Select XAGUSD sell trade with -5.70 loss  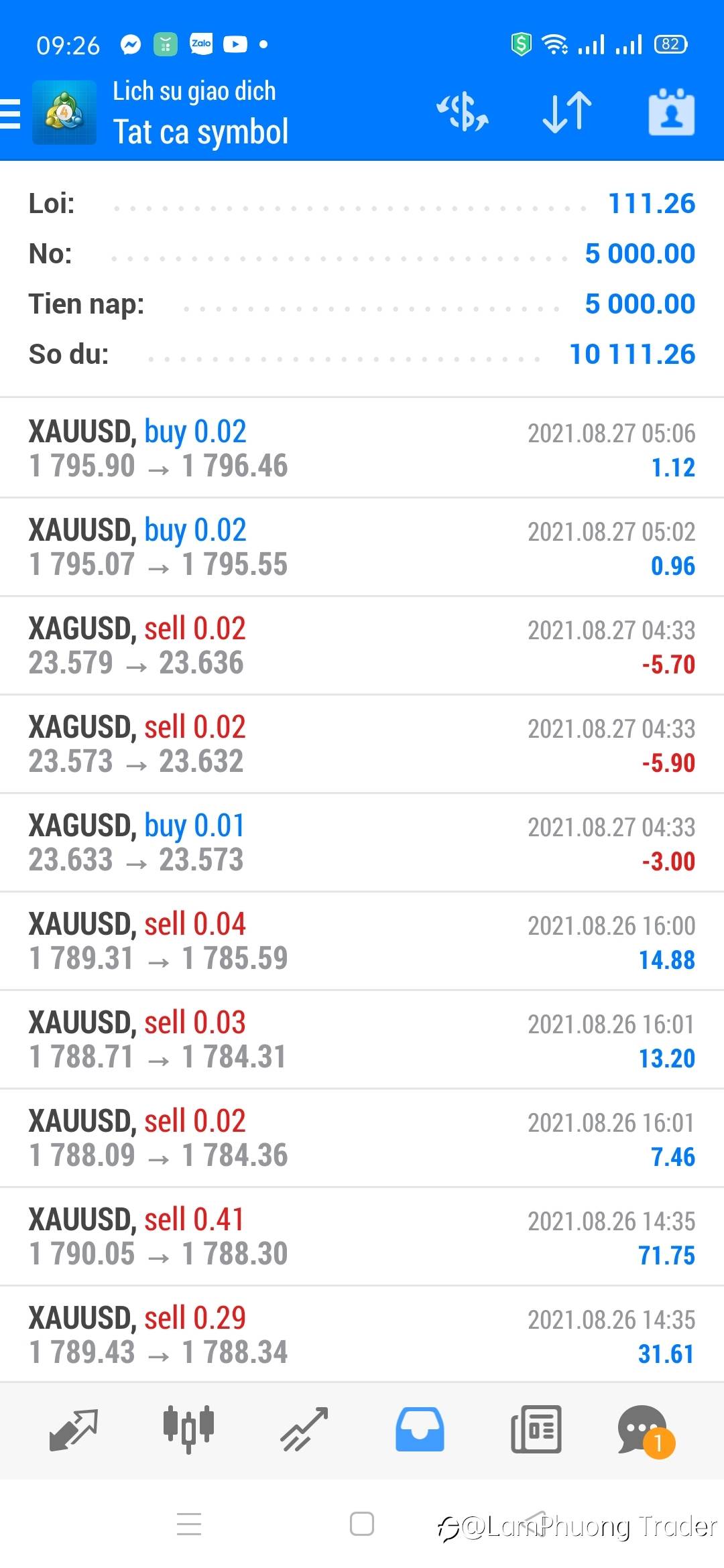pyautogui.click(x=362, y=645)
